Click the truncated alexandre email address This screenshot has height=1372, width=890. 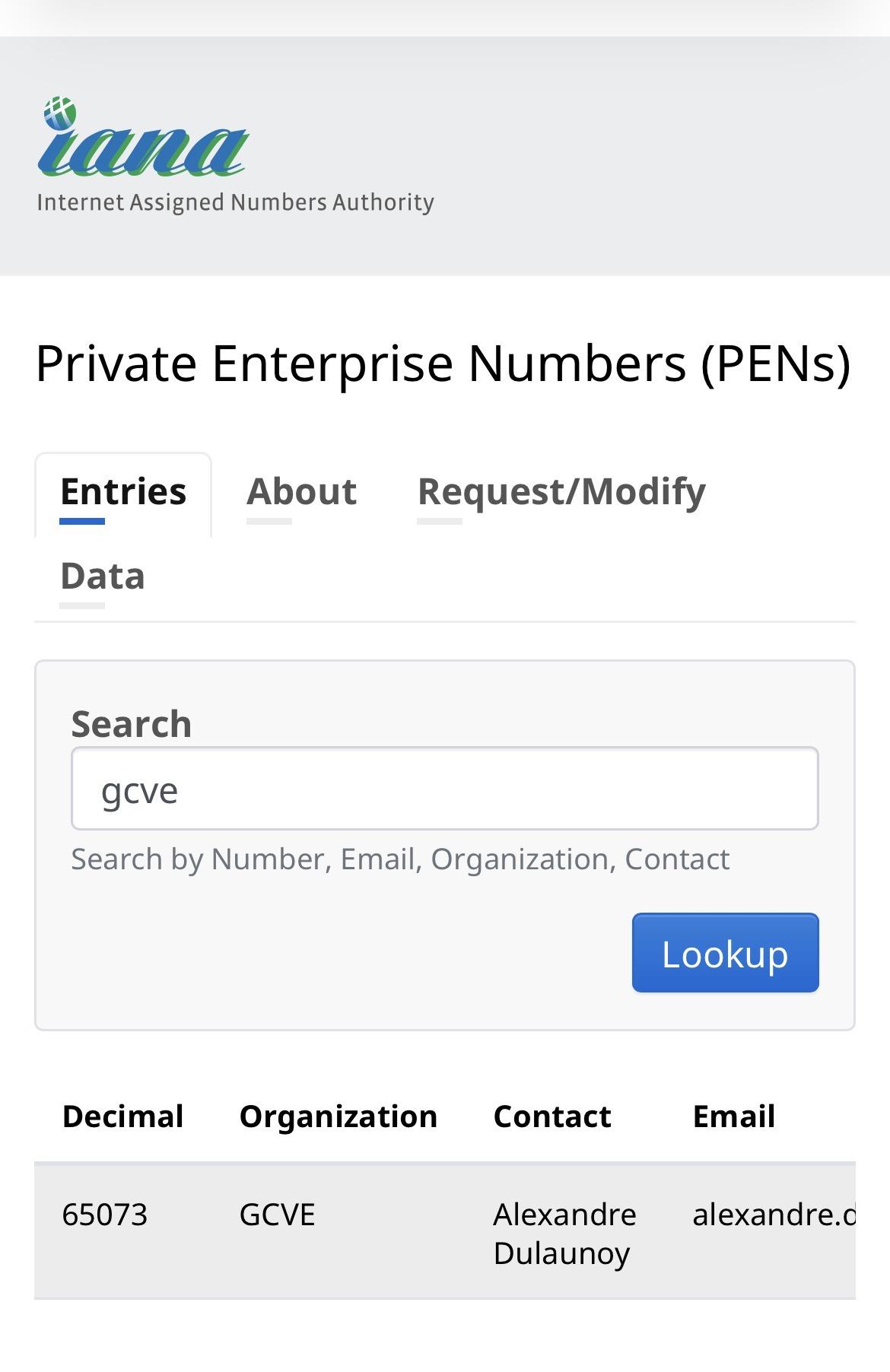pos(773,1215)
